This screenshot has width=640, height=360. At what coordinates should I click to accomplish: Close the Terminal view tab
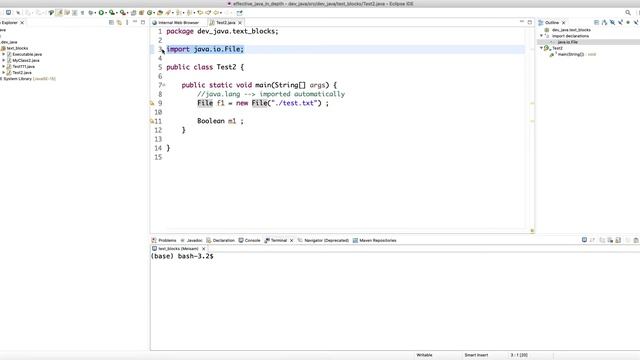coord(291,241)
